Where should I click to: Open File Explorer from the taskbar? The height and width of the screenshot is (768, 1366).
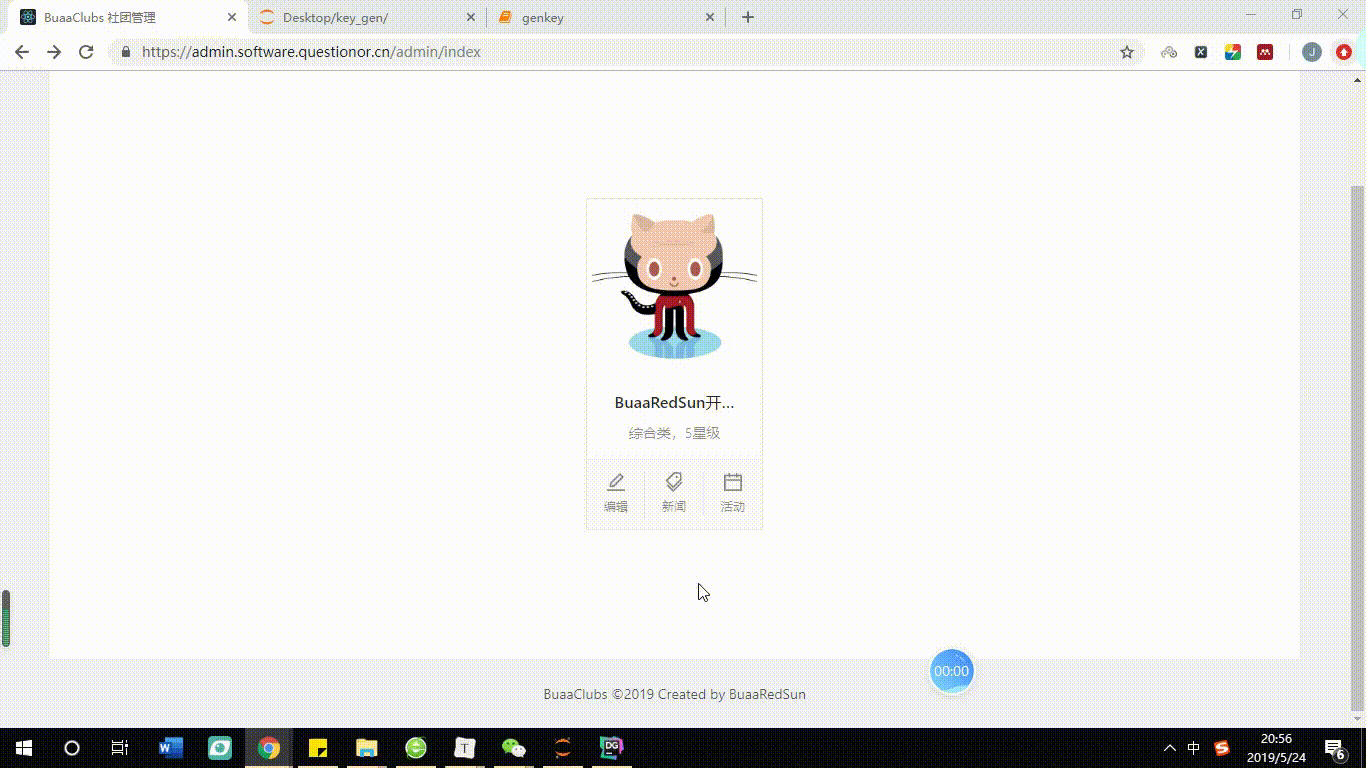(x=367, y=748)
